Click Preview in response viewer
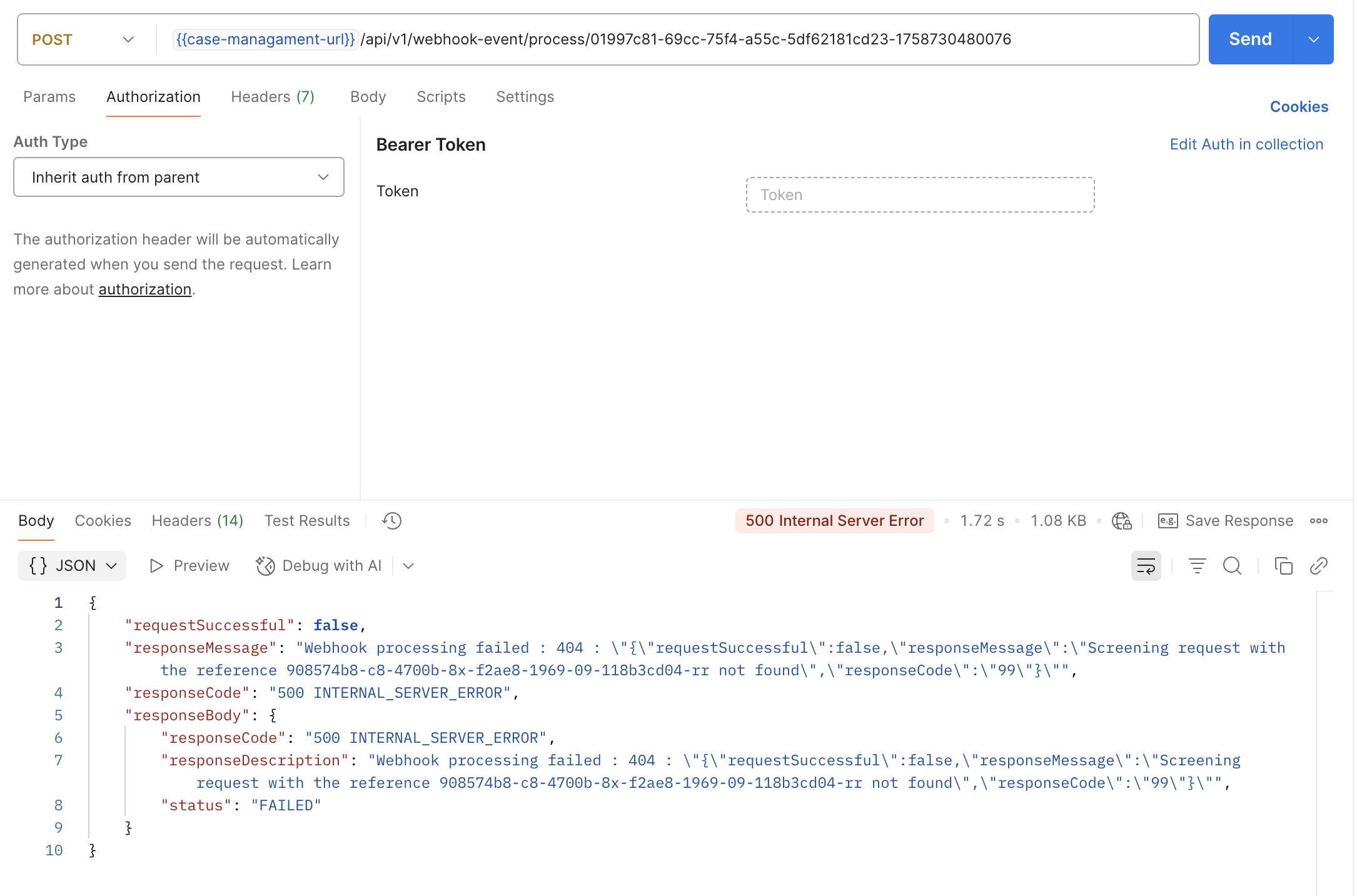1357x896 pixels. pos(189,566)
